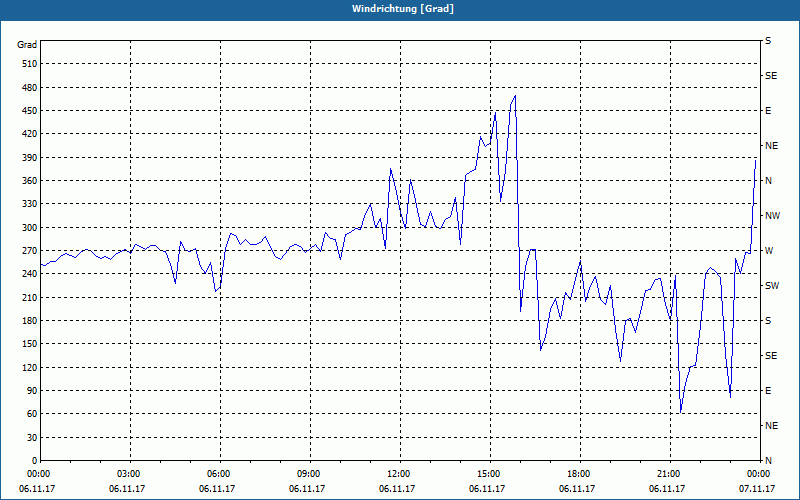Click the 07.11.17 date label

coord(757,489)
